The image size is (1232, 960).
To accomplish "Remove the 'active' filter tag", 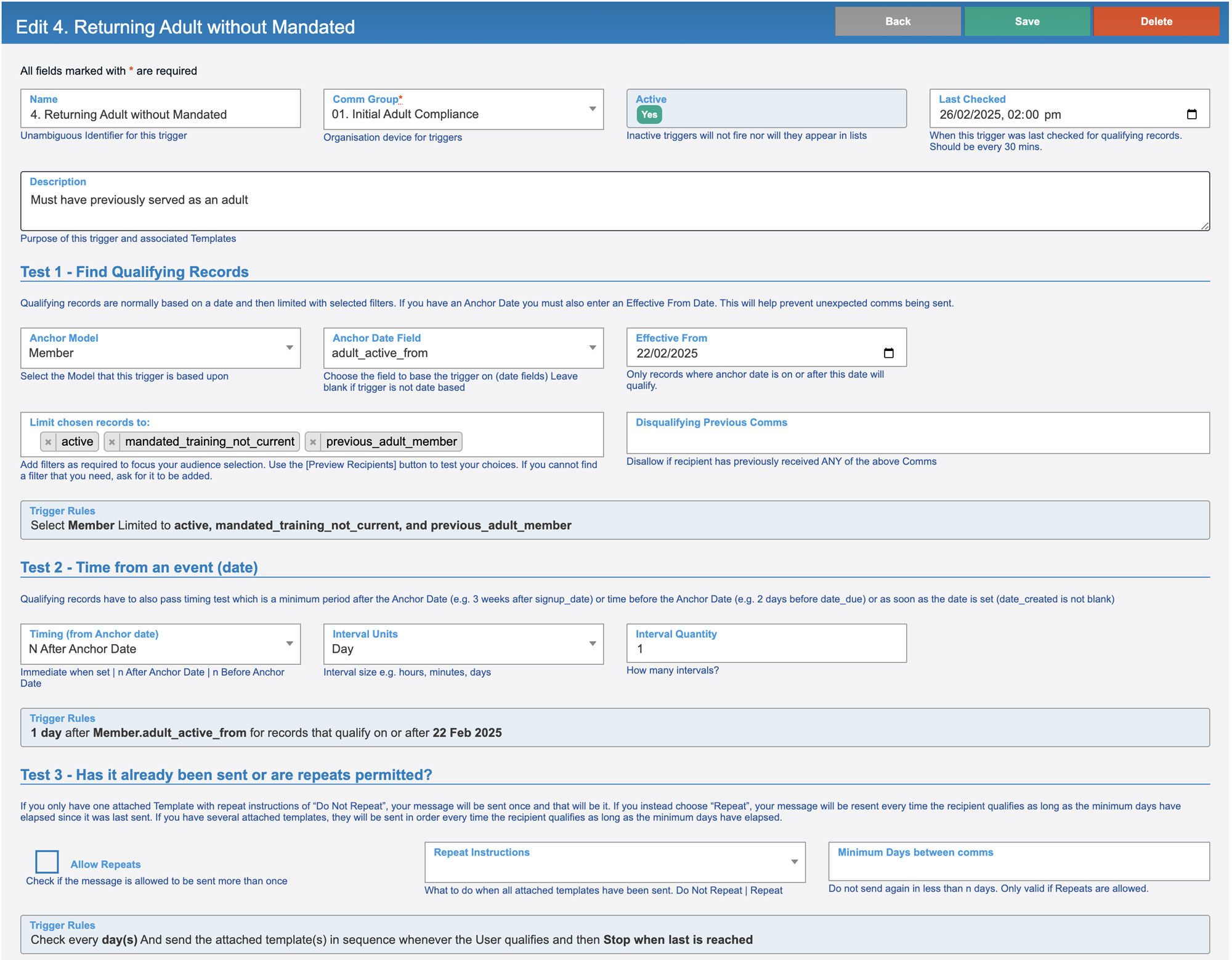I will pos(48,442).
